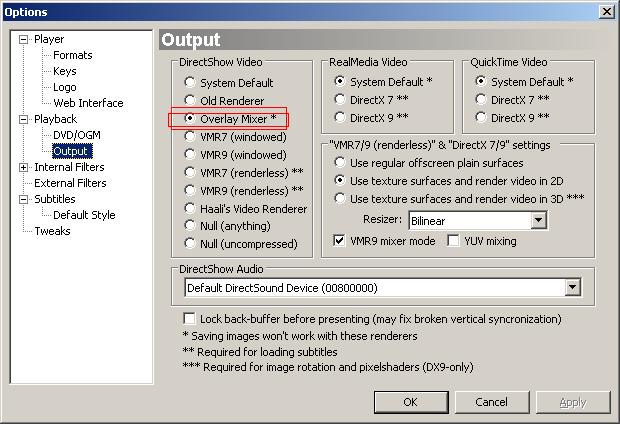The width and height of the screenshot is (620, 424).
Task: Click the Bilinear resizer combo box
Action: coord(478,220)
